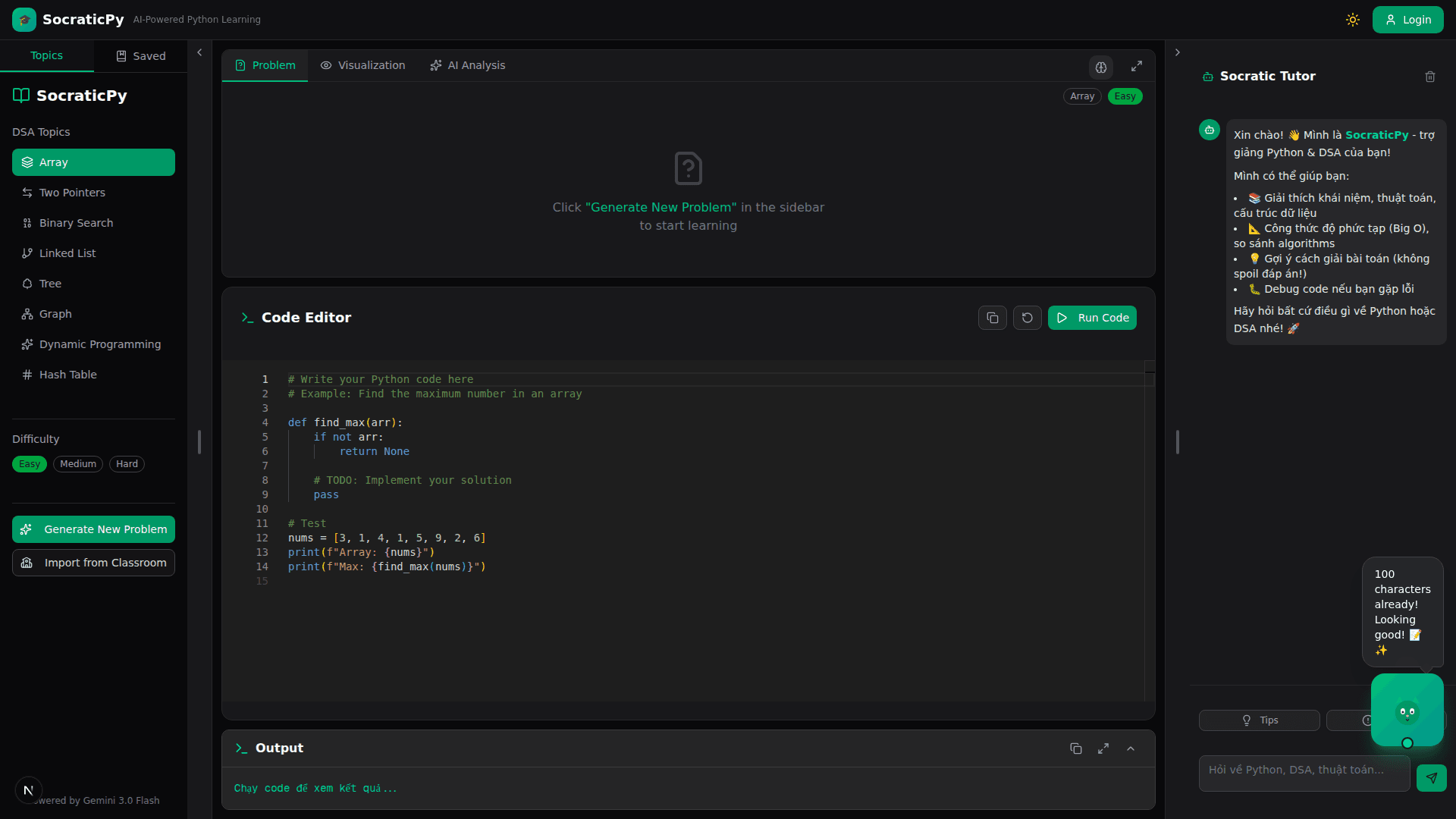Select the Array topic in sidebar
The width and height of the screenshot is (1456, 819).
point(53,162)
